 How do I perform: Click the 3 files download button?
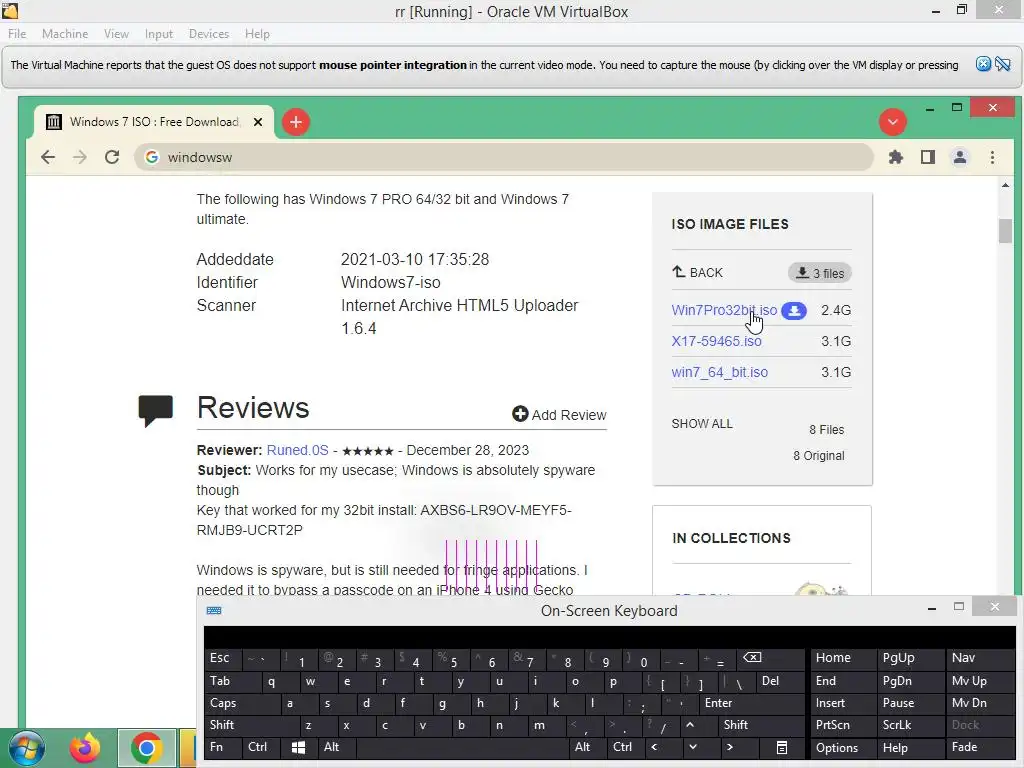(x=820, y=273)
